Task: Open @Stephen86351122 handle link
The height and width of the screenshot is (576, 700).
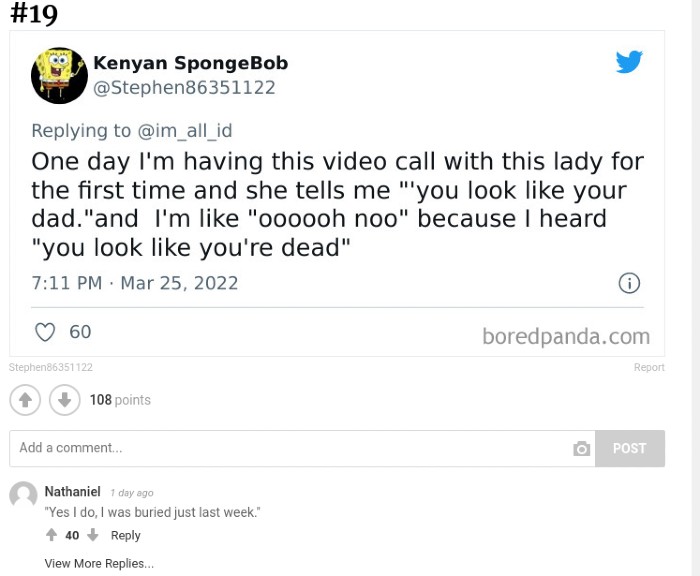Action: 184,88
